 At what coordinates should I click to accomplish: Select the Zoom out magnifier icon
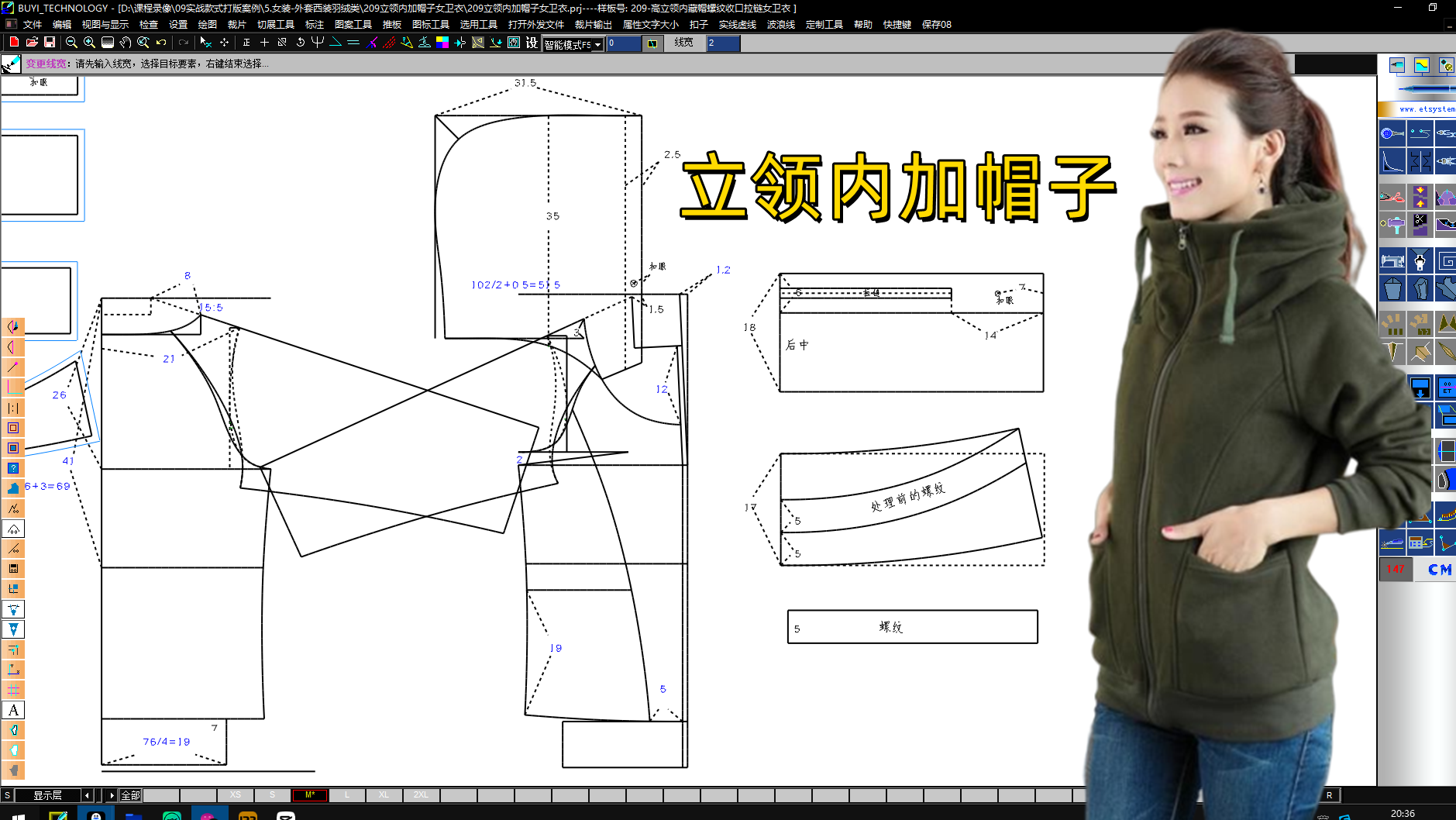click(71, 42)
